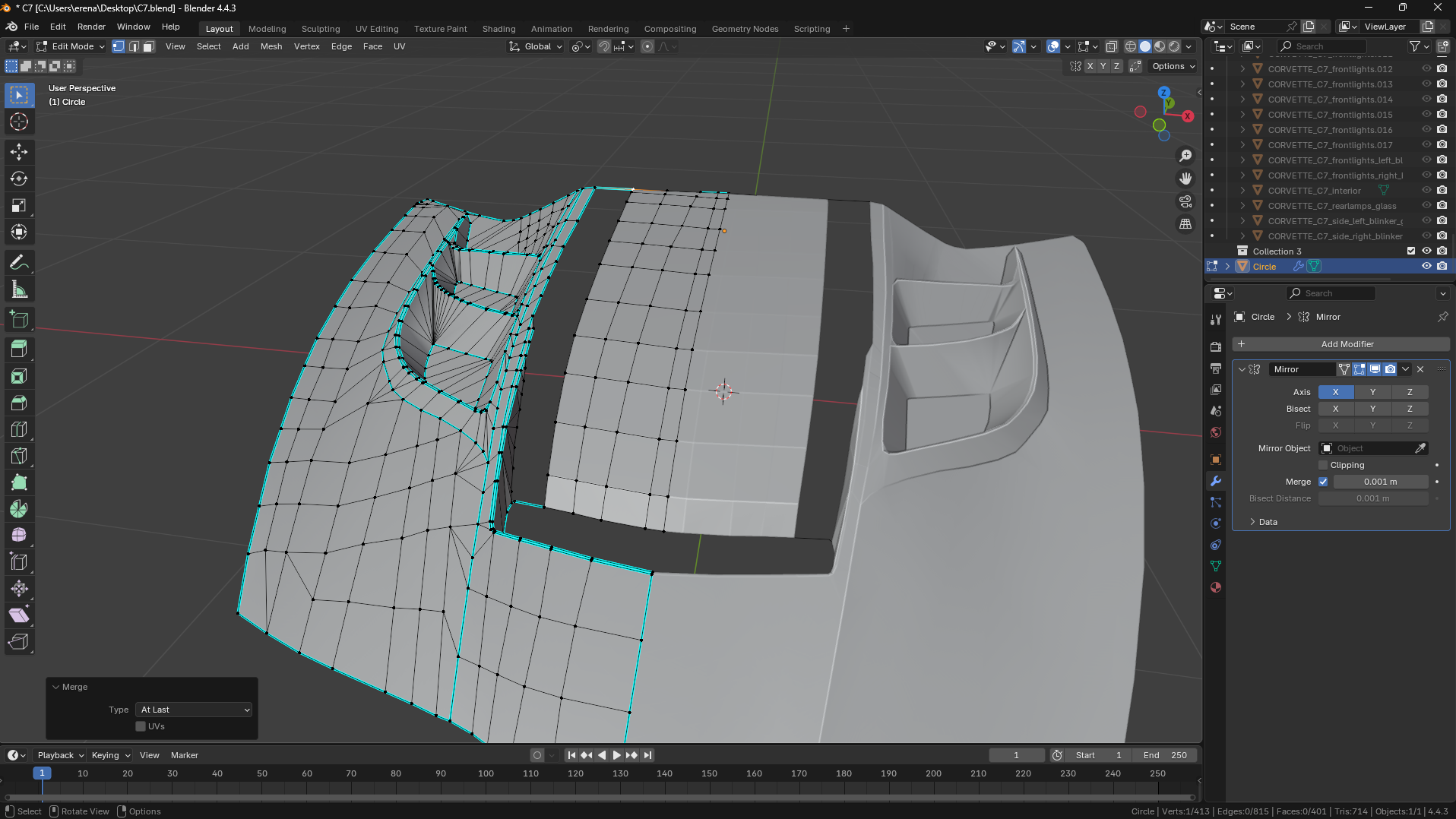This screenshot has height=819, width=1456.
Task: Adjust the Merge distance 0.001 m slider
Action: [1380, 482]
